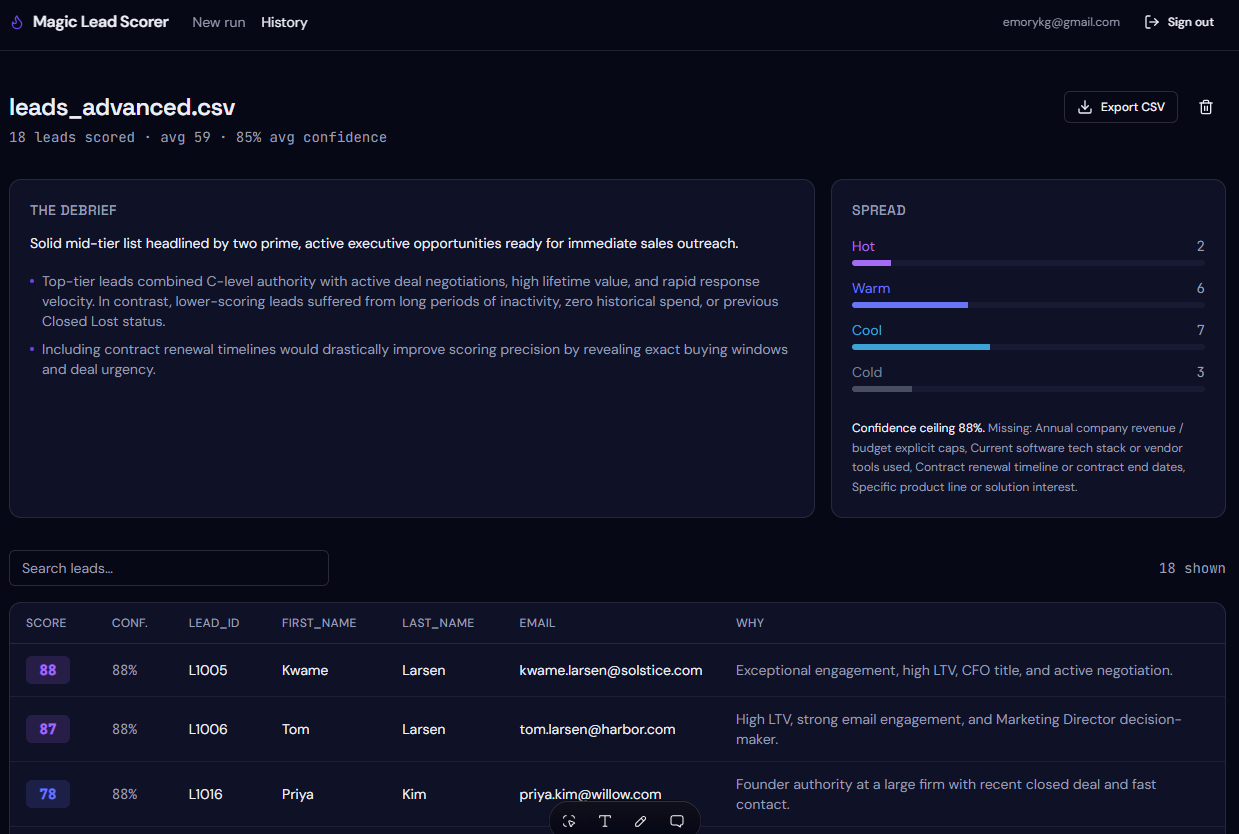Screen dimensions: 1239x834
Task: Click last name Kim
Action: coord(414,794)
